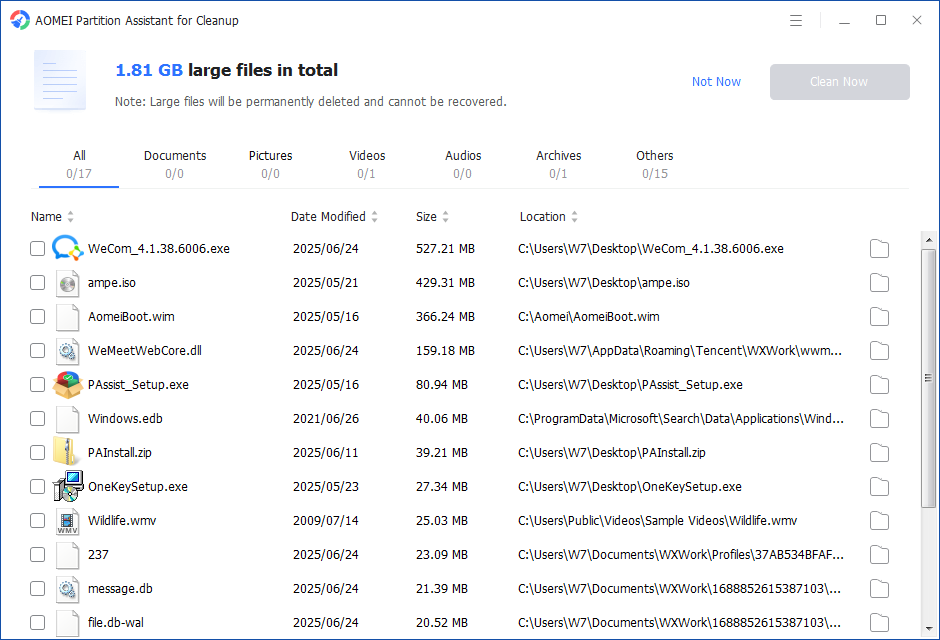Viewport: 940px width, 640px height.
Task: Open folder location for AomeiBoot.wim
Action: (879, 316)
